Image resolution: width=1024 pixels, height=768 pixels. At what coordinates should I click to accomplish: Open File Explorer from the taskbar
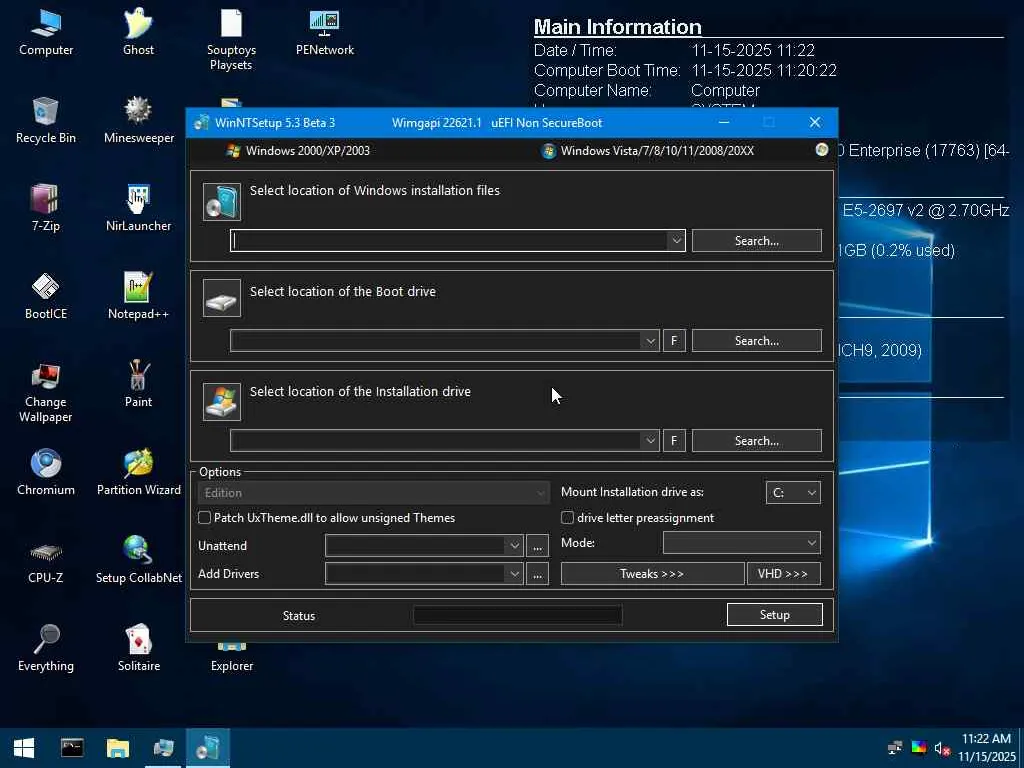tap(118, 748)
